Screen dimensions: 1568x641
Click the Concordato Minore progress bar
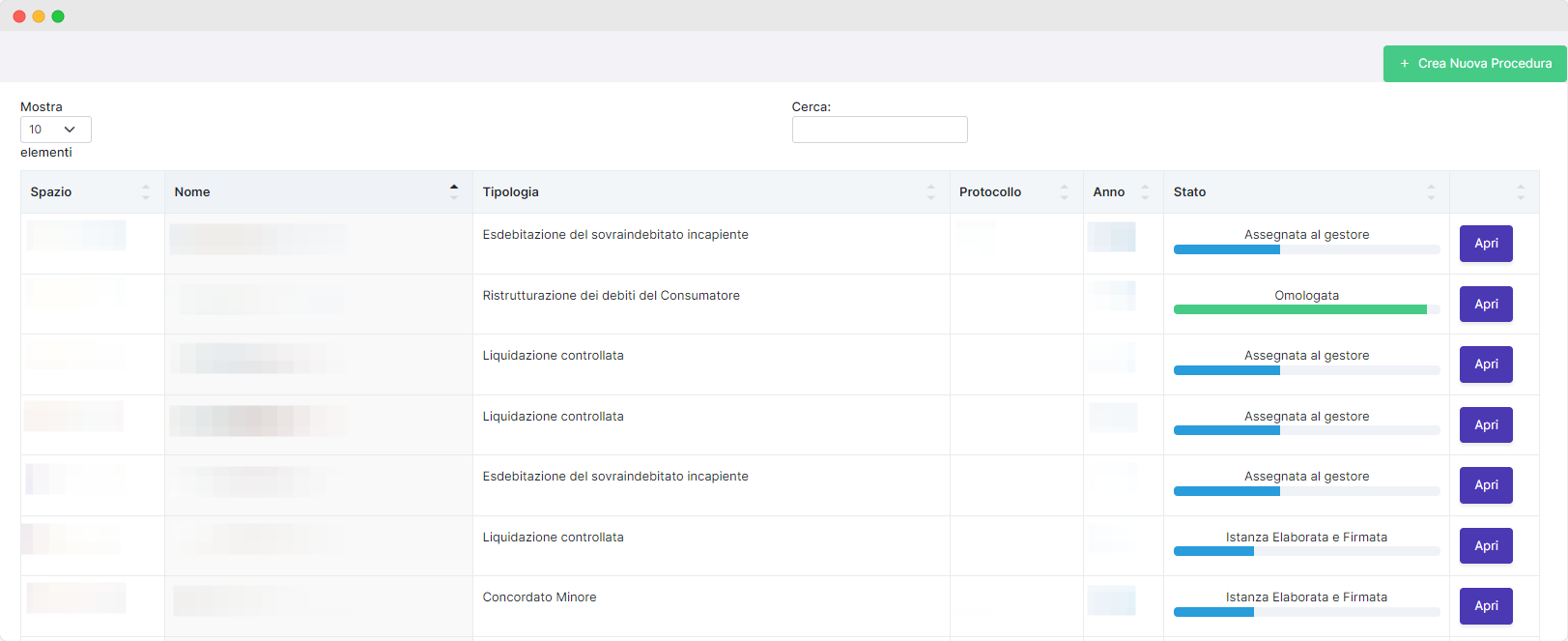pos(1306,612)
